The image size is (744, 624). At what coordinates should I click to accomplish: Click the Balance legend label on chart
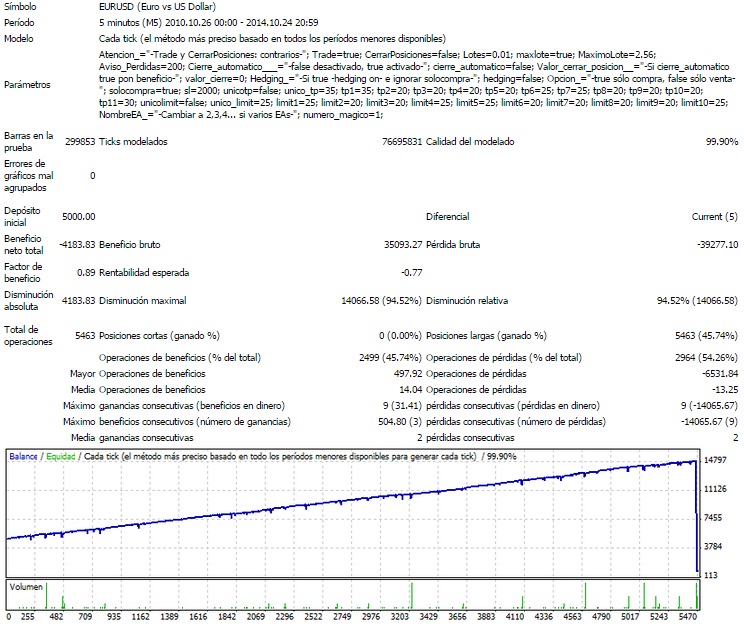24,456
